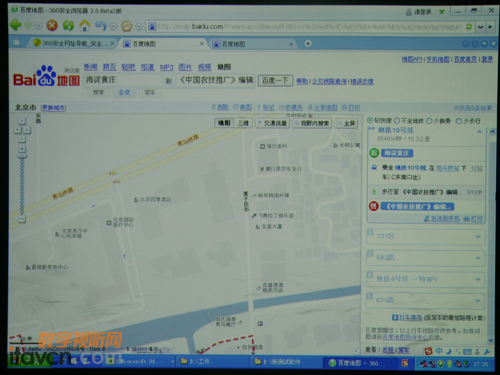This screenshot has height=375, width=500.
Task: Click the red stop loading icon
Action: [x=52, y=25]
